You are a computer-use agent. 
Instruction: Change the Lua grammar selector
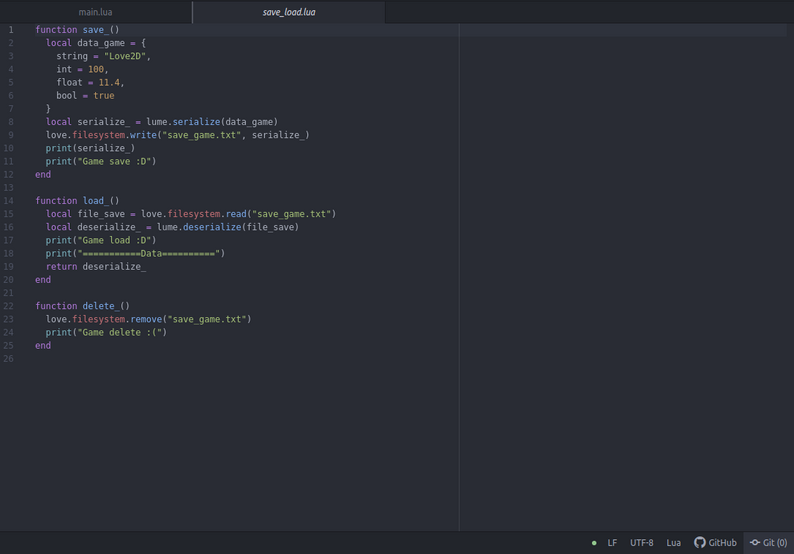click(x=673, y=542)
